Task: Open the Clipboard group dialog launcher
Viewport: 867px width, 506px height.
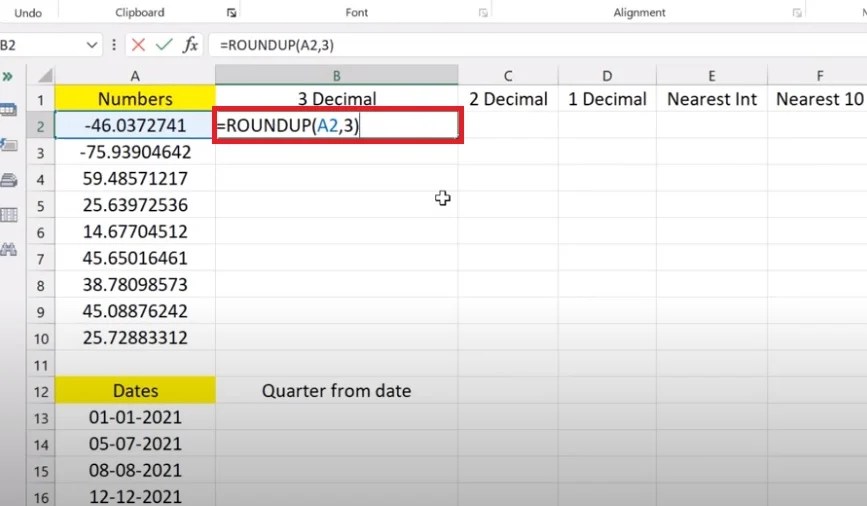Action: pyautogui.click(x=231, y=13)
